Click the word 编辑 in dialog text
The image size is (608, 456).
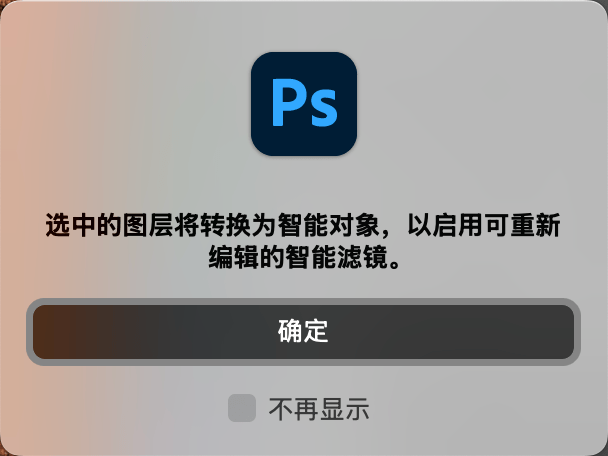point(233,257)
